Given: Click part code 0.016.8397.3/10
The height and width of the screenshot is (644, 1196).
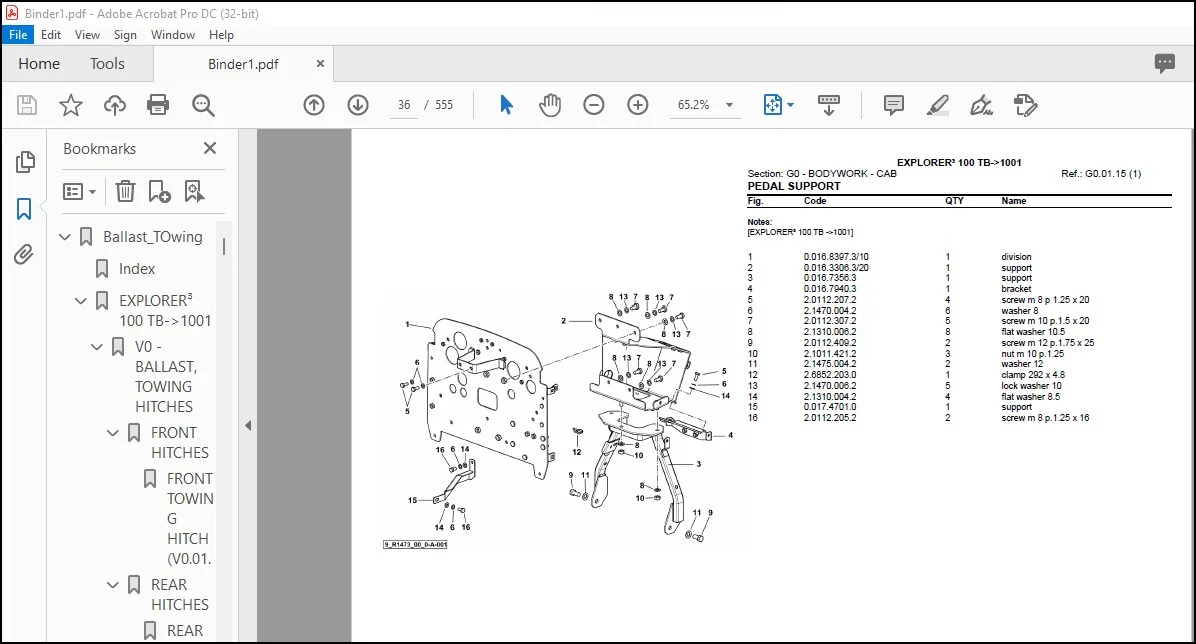Looking at the screenshot, I should pyautogui.click(x=836, y=257).
